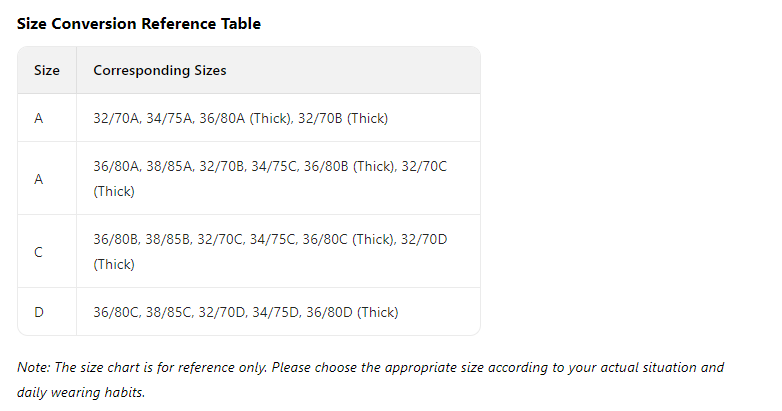Viewport: 782px width, 411px height.
Task: Click the 36/80D (Thick) entry in the D row
Action: tap(352, 312)
